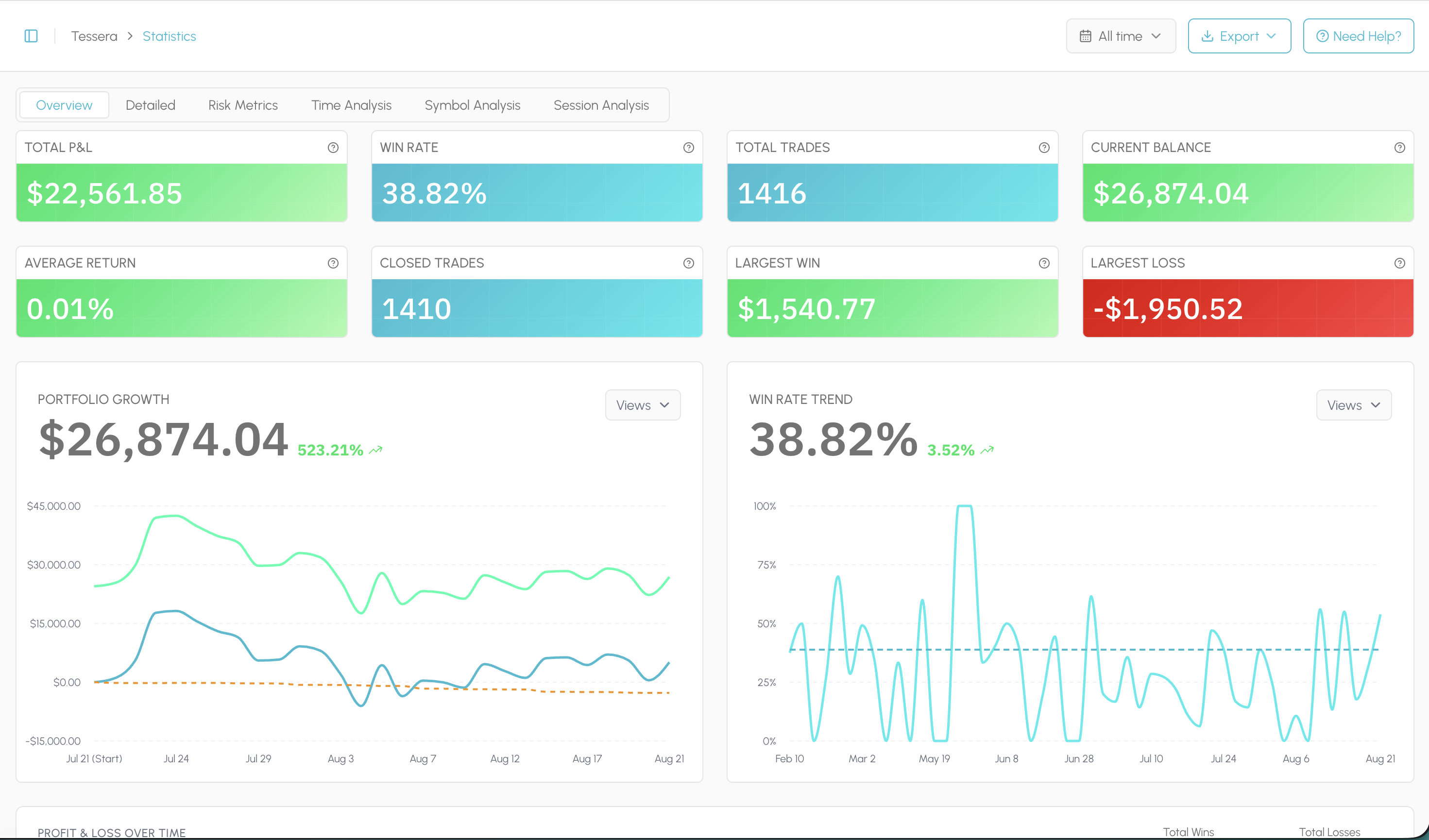Click the 523.21% growth percentage

pyautogui.click(x=330, y=450)
